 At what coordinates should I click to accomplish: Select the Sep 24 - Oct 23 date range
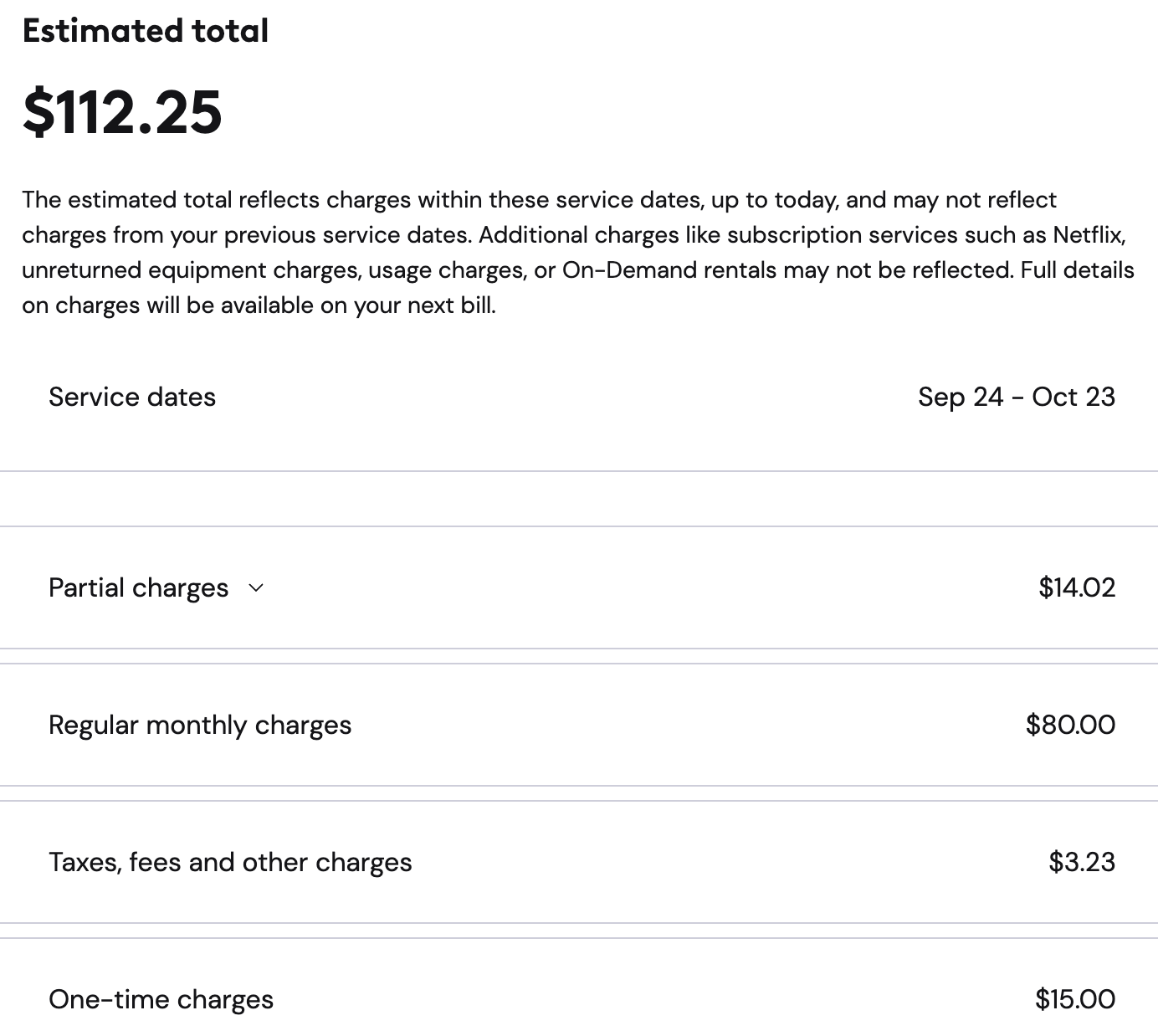coord(1017,397)
